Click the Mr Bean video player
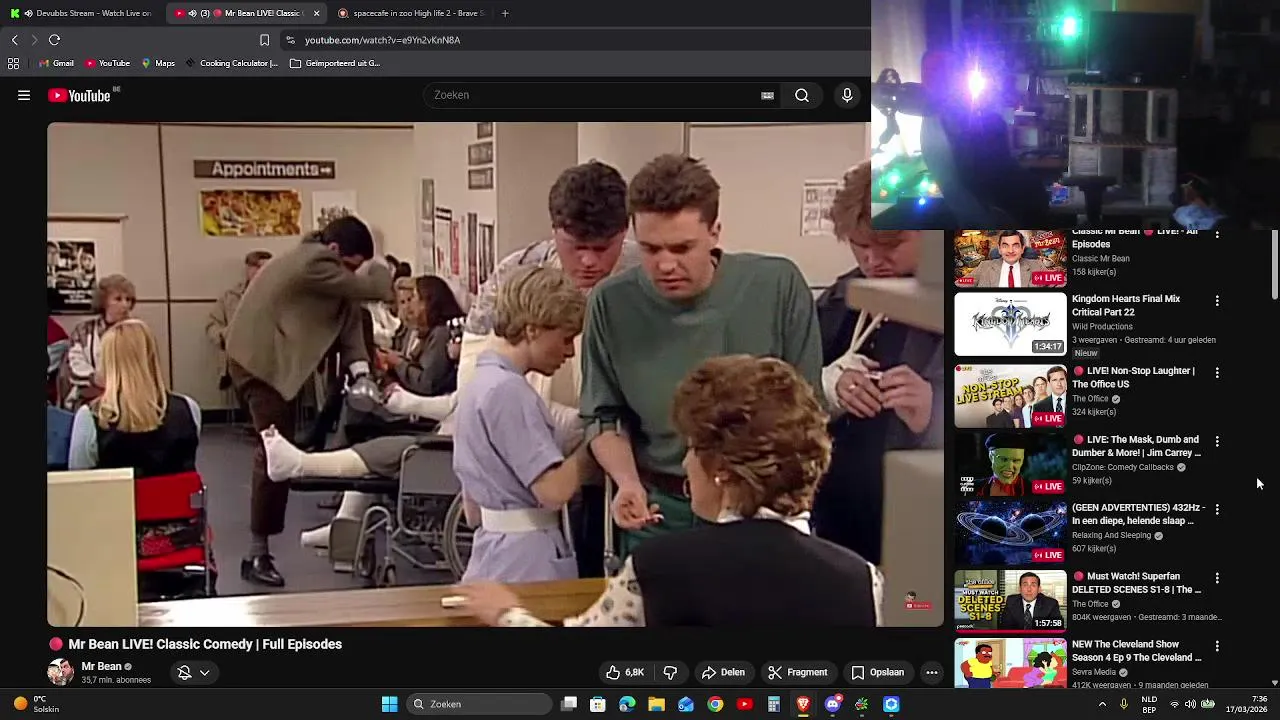The image size is (1280, 720). click(495, 374)
